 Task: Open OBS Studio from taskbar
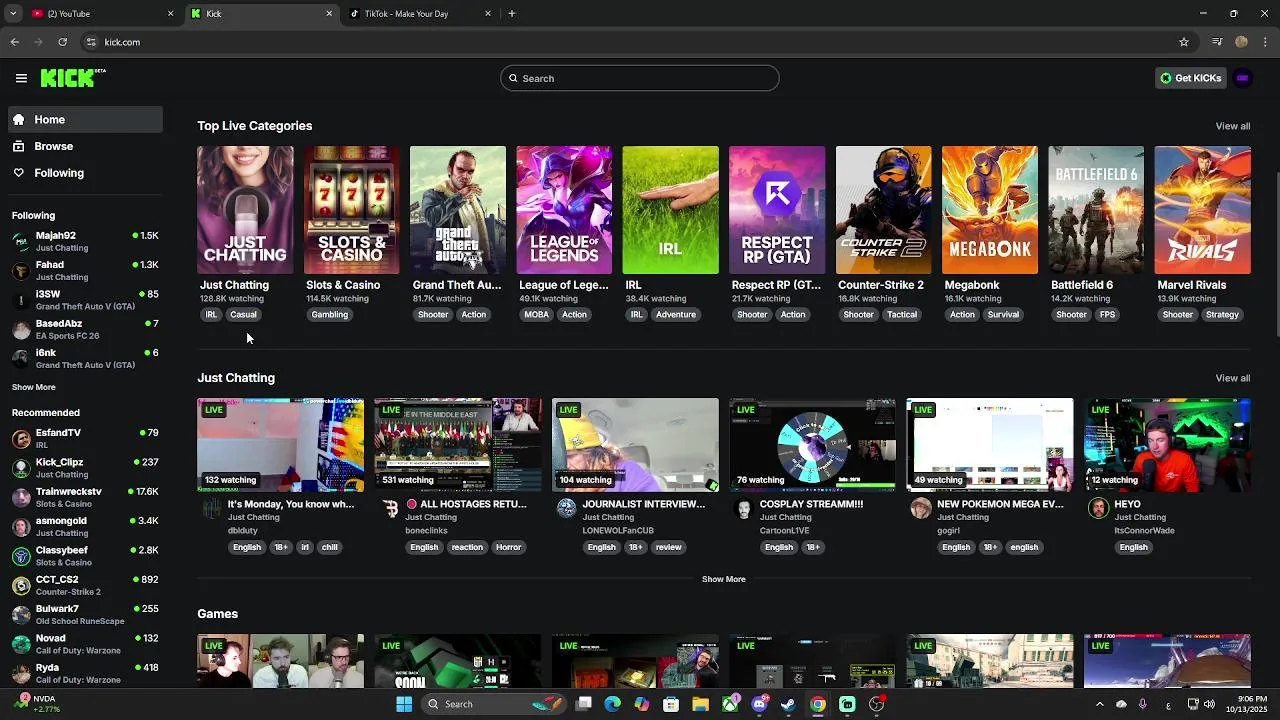pos(877,704)
